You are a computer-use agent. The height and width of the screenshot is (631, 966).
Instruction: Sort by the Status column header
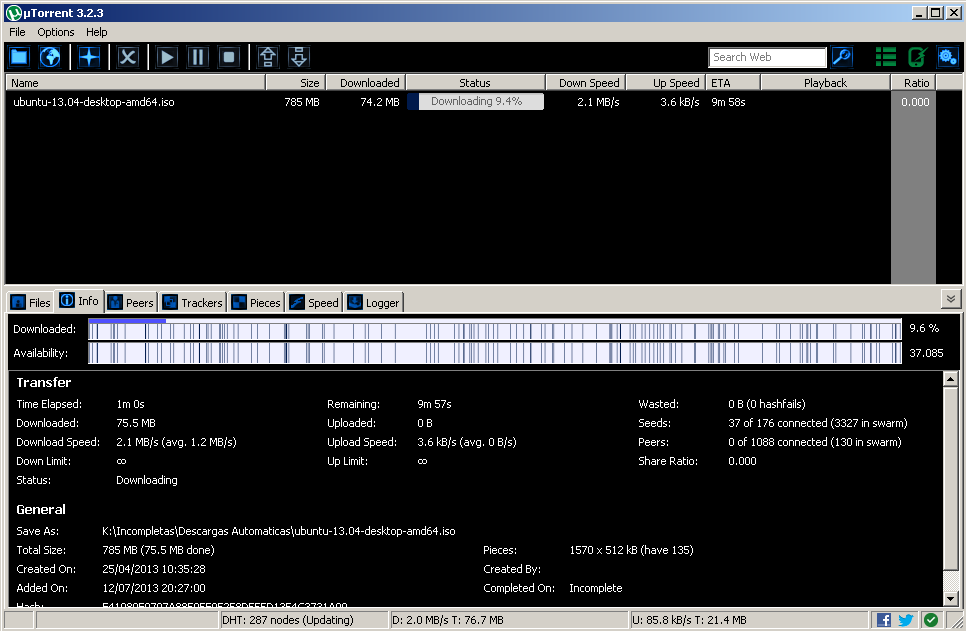(476, 83)
